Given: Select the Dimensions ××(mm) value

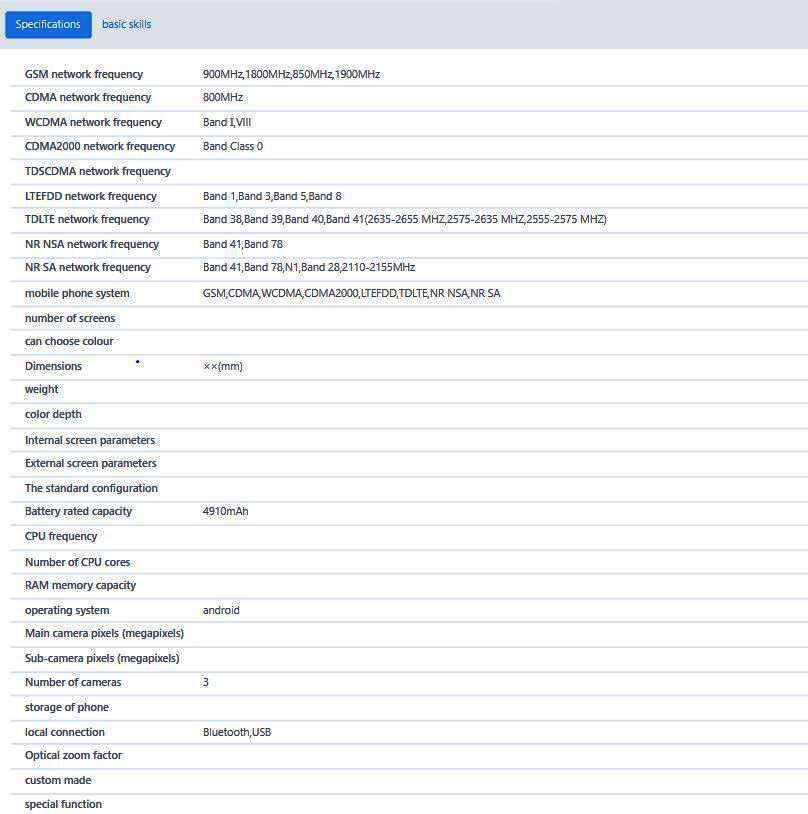Looking at the screenshot, I should (223, 367).
